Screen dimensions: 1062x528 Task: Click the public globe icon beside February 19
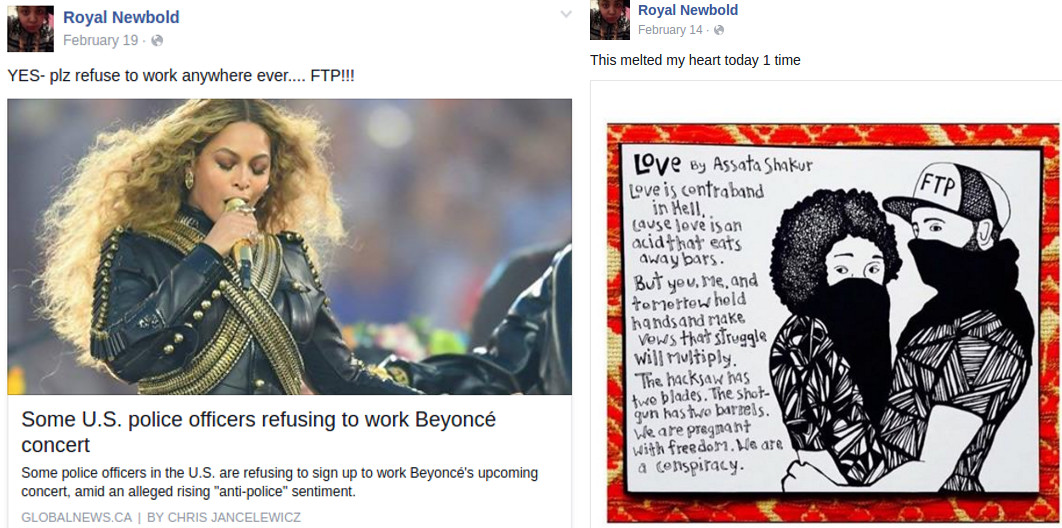157,41
